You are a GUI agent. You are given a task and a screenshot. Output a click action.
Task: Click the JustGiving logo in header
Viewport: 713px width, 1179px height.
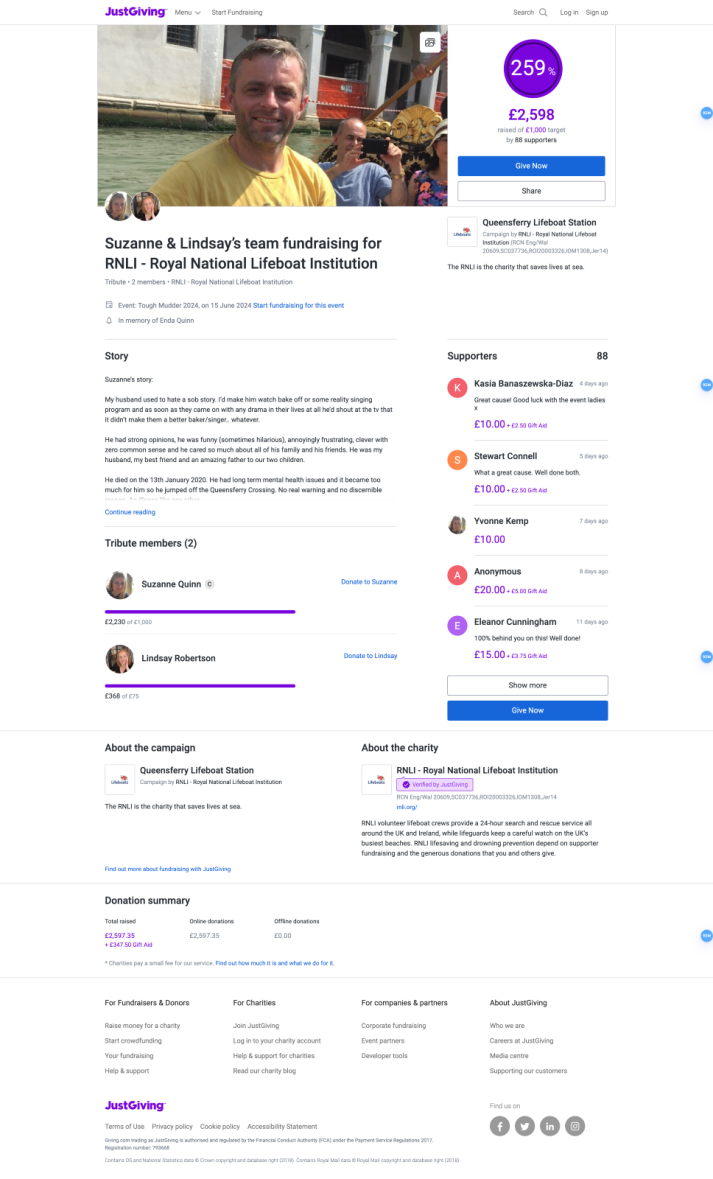click(135, 12)
